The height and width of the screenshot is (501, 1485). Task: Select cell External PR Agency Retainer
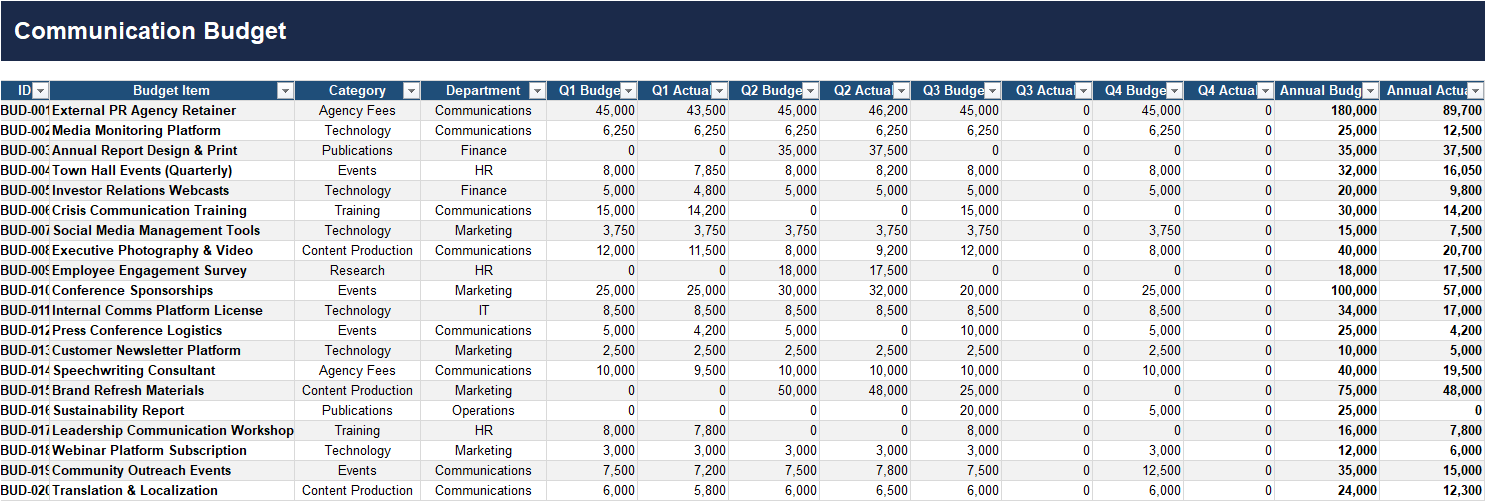[x=172, y=111]
